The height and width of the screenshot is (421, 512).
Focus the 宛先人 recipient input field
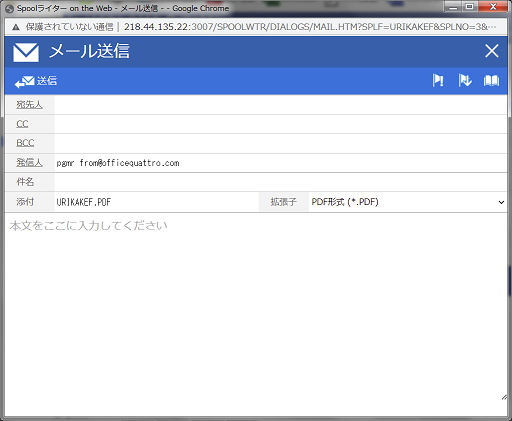[x=281, y=105]
